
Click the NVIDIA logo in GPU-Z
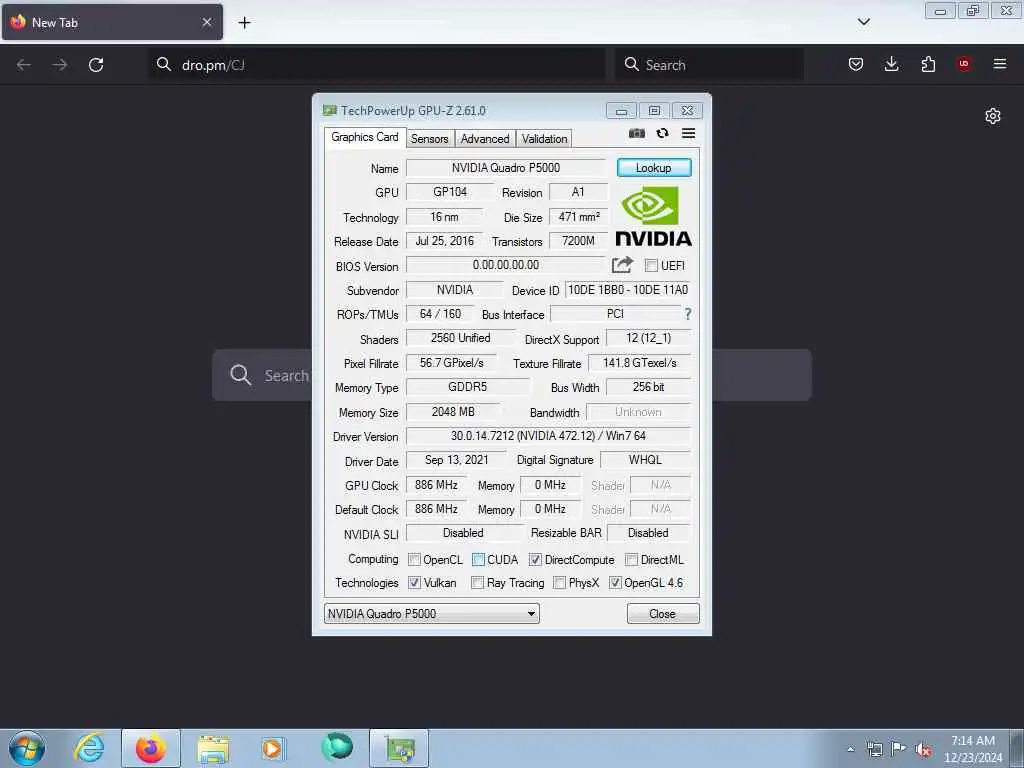click(x=653, y=216)
